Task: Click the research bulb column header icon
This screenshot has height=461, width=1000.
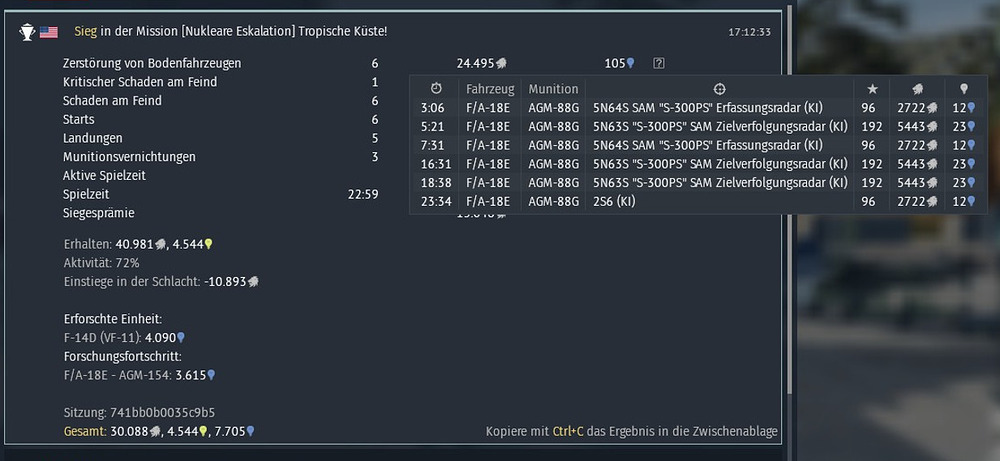Action: tap(964, 89)
